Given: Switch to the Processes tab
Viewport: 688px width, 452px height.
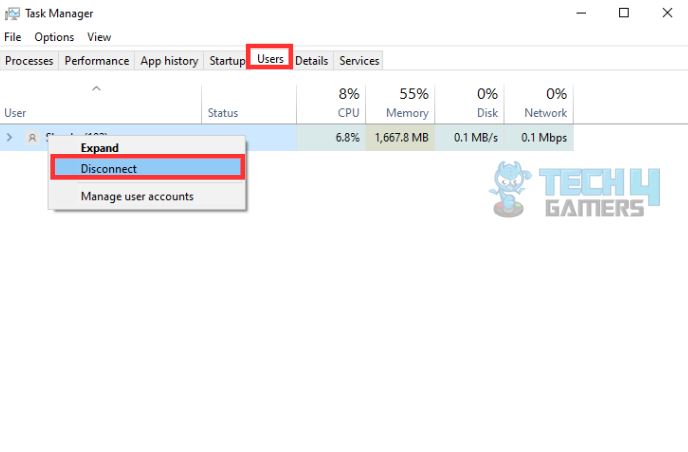Looking at the screenshot, I should tap(29, 61).
